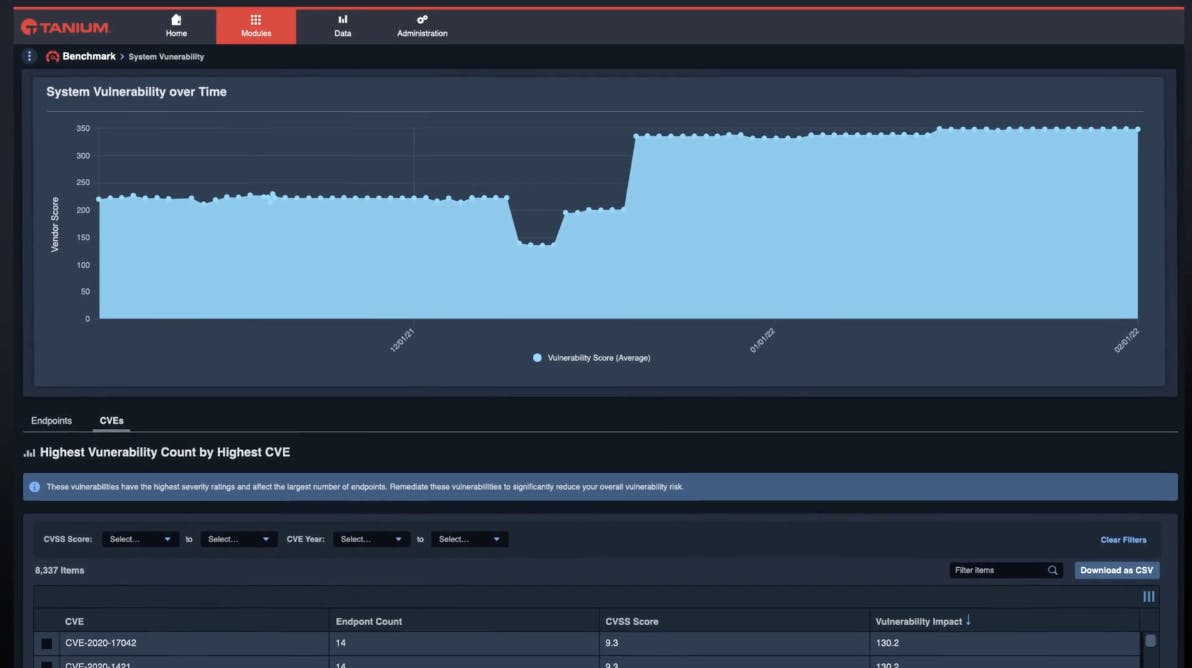Open the CVE Year start dropdown

pyautogui.click(x=371, y=539)
